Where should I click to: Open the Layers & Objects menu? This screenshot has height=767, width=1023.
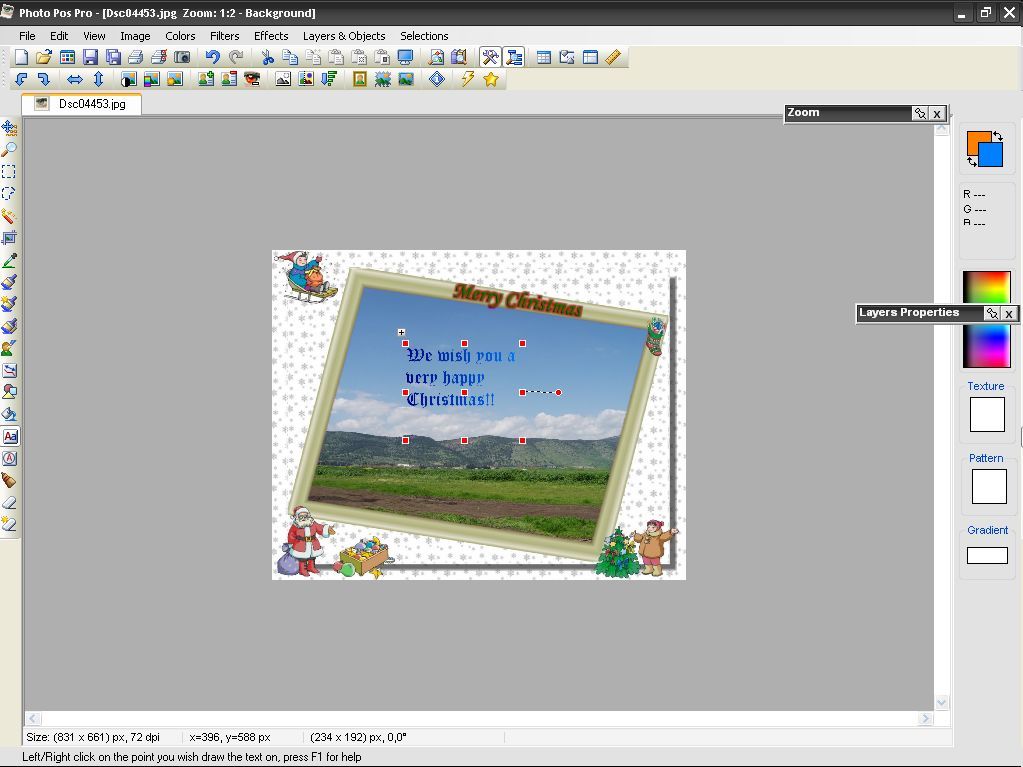(x=343, y=36)
